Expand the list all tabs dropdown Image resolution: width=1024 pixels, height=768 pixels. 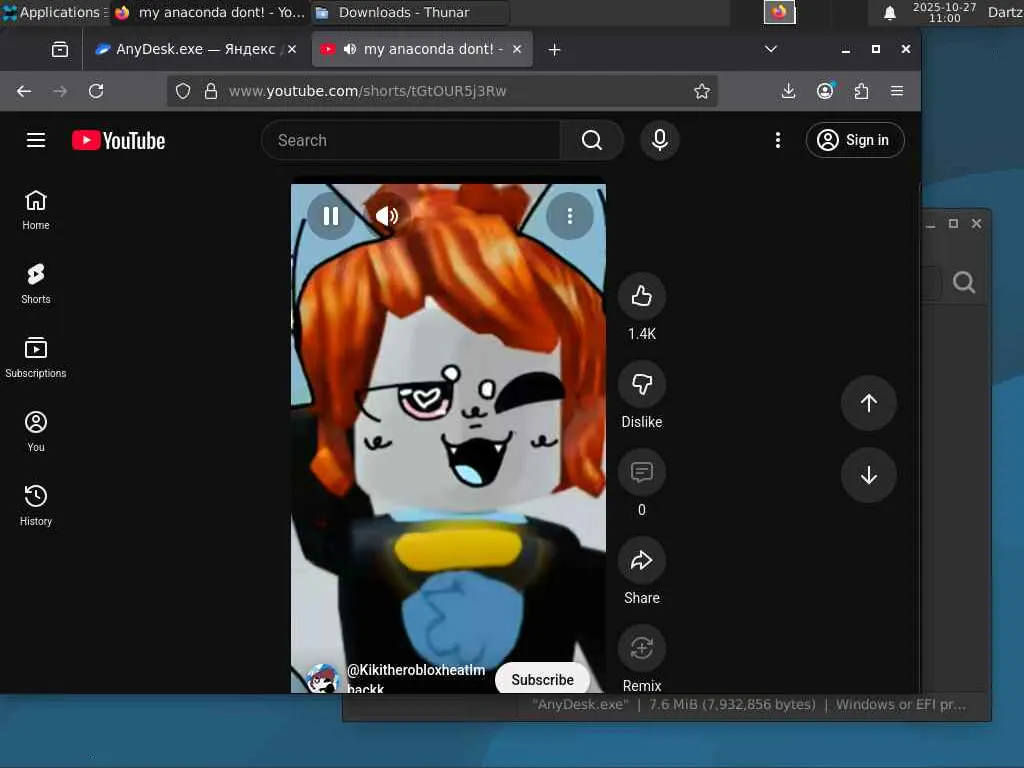click(771, 49)
